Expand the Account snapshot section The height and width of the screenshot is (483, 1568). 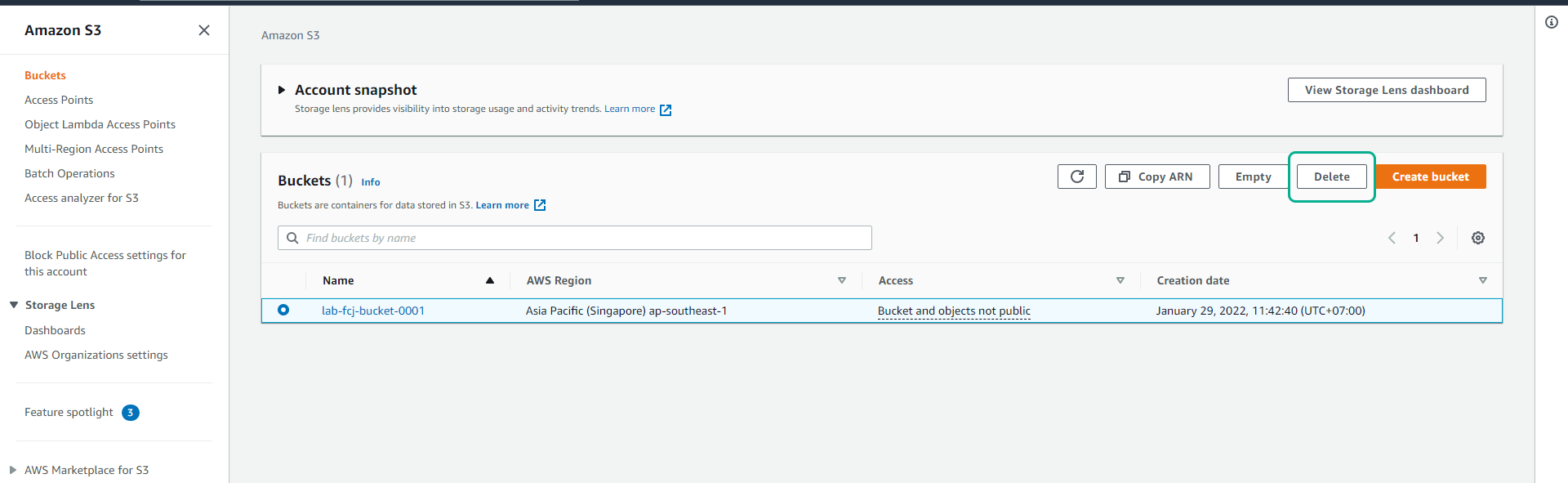(282, 90)
